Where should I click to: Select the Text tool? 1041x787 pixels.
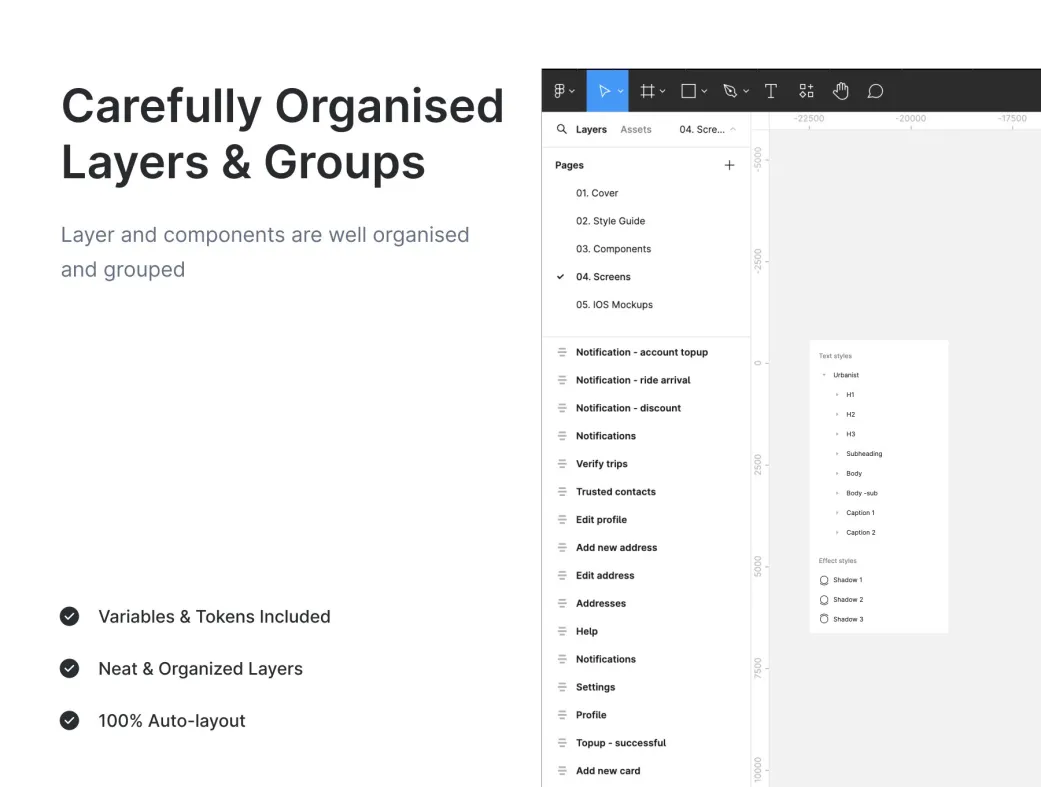[771, 91]
